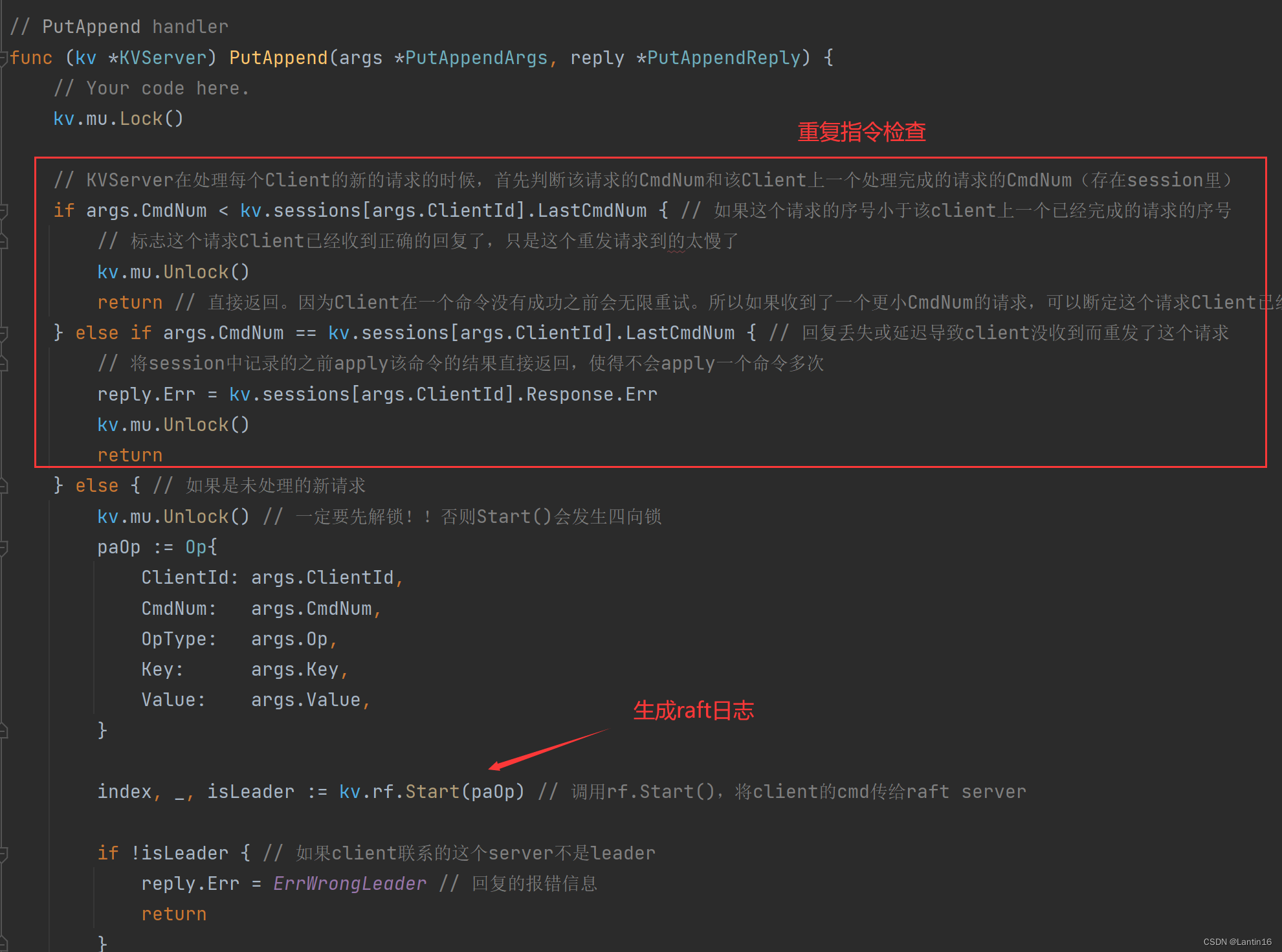1282x952 pixels.
Task: Click the PutAppendArgs type name
Action: click(476, 58)
